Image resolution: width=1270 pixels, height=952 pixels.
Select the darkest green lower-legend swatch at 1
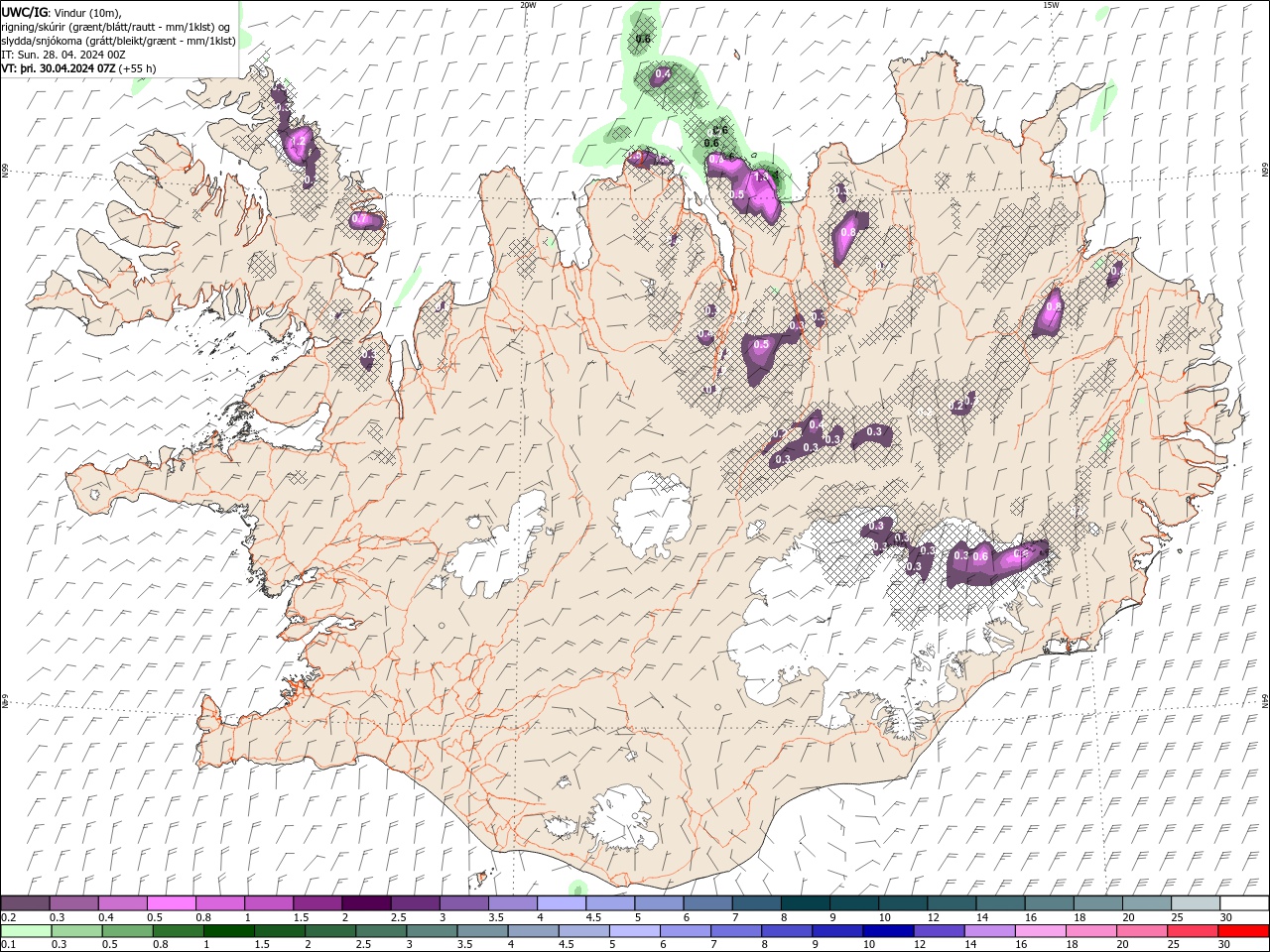click(229, 930)
